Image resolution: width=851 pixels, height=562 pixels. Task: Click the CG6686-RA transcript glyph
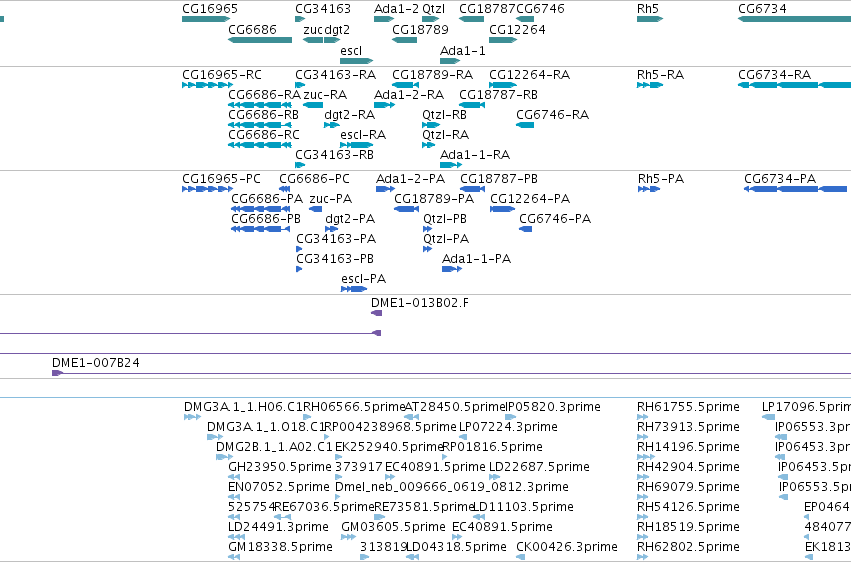[260, 105]
